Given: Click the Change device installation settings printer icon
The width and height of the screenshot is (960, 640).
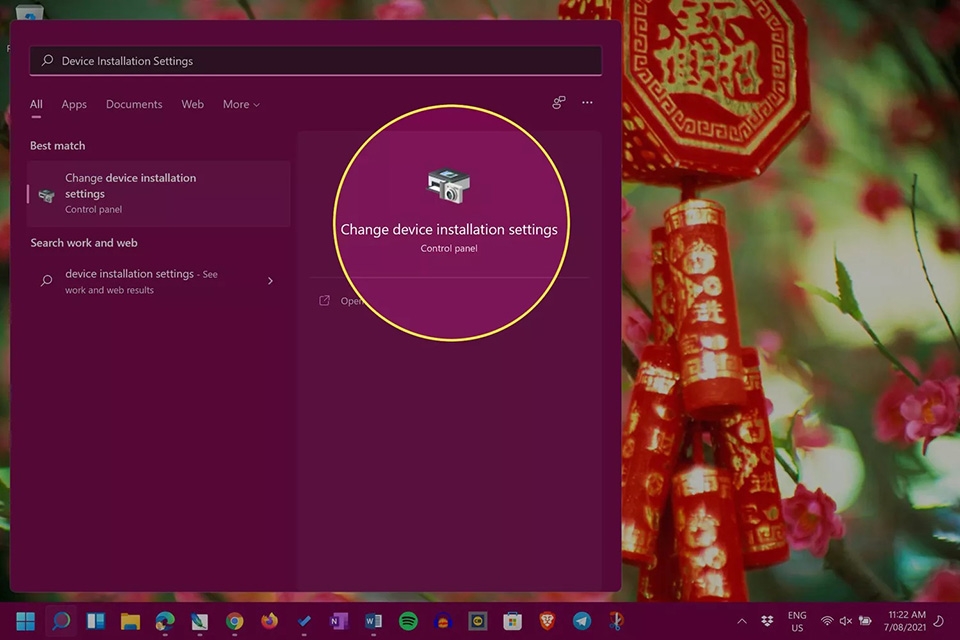Looking at the screenshot, I should click(x=449, y=184).
